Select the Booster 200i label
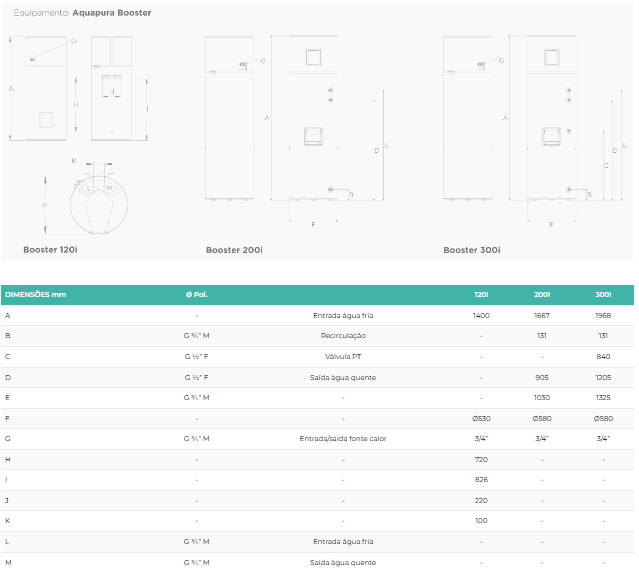The width and height of the screenshot is (639, 573). (x=234, y=250)
